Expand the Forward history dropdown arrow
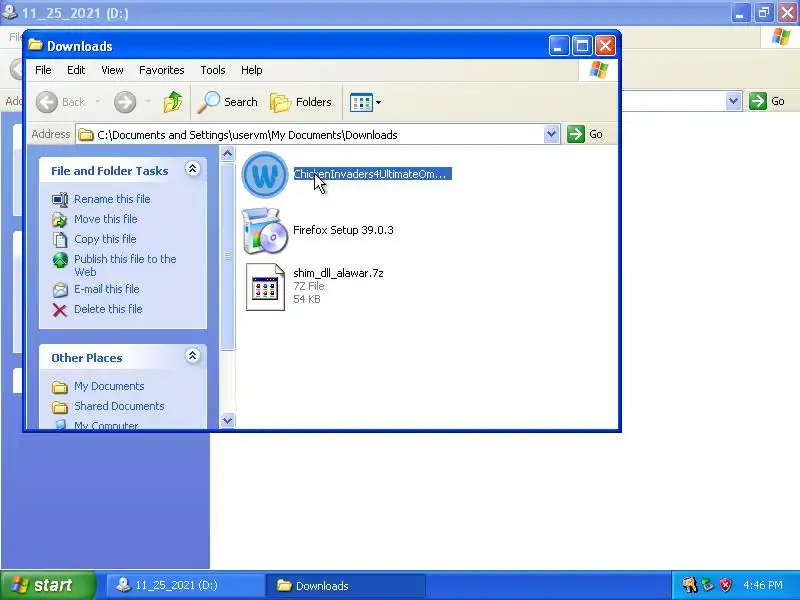 [148, 102]
